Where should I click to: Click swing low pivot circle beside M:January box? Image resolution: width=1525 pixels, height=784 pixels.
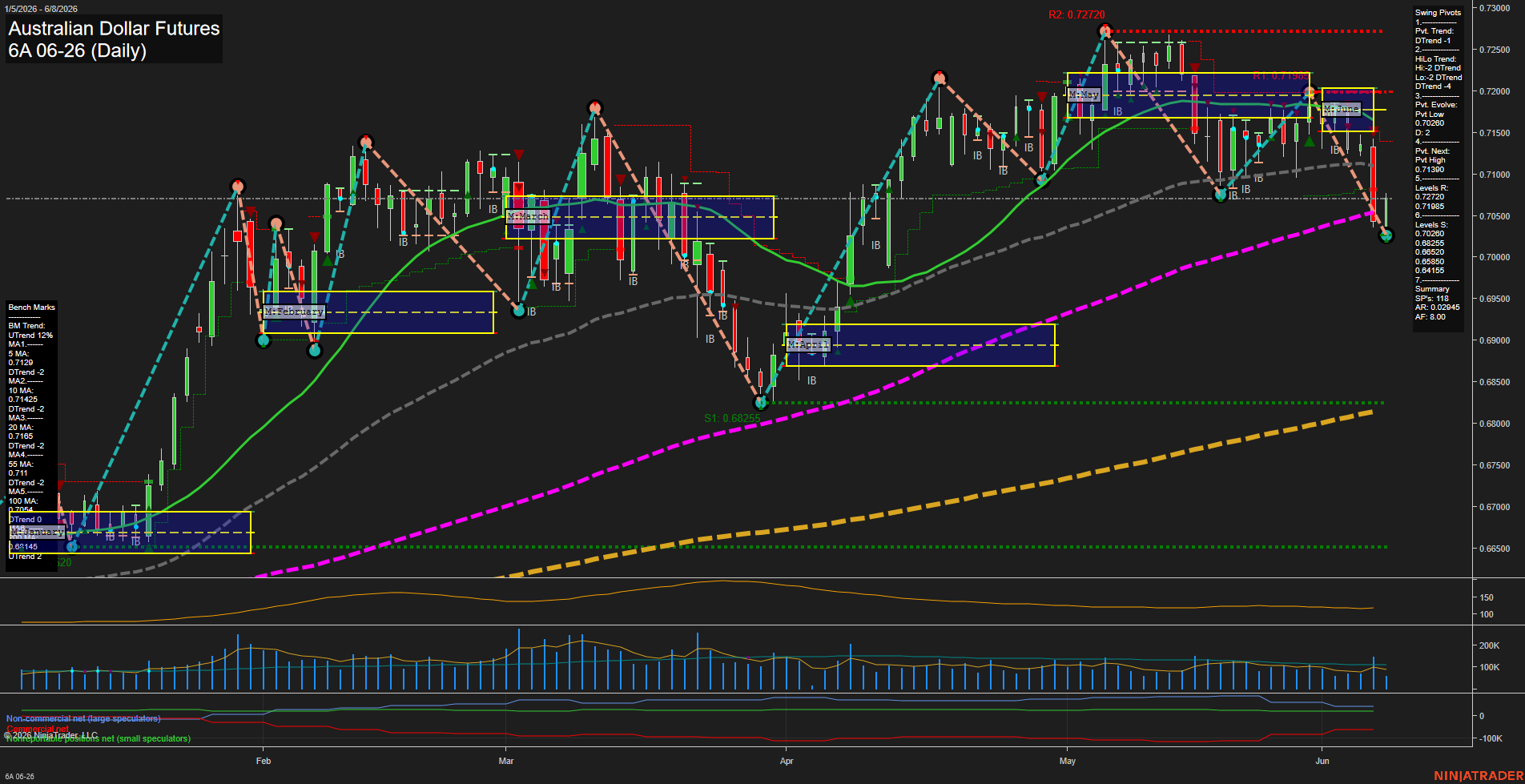pyautogui.click(x=72, y=546)
